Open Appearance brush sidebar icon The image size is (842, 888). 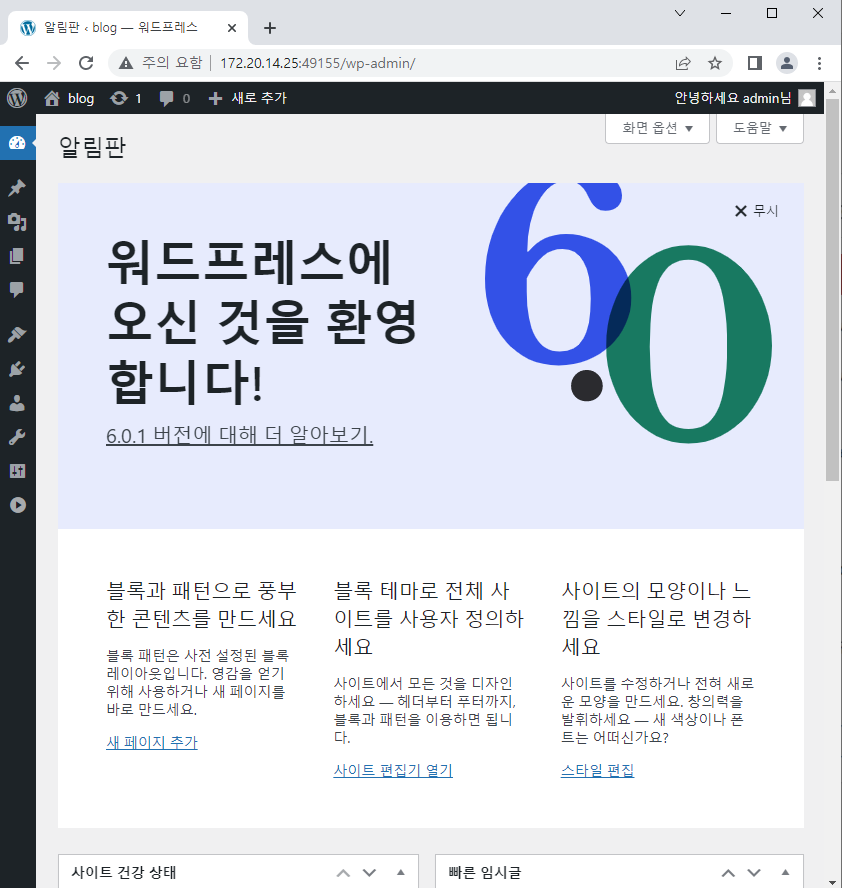pos(17,335)
